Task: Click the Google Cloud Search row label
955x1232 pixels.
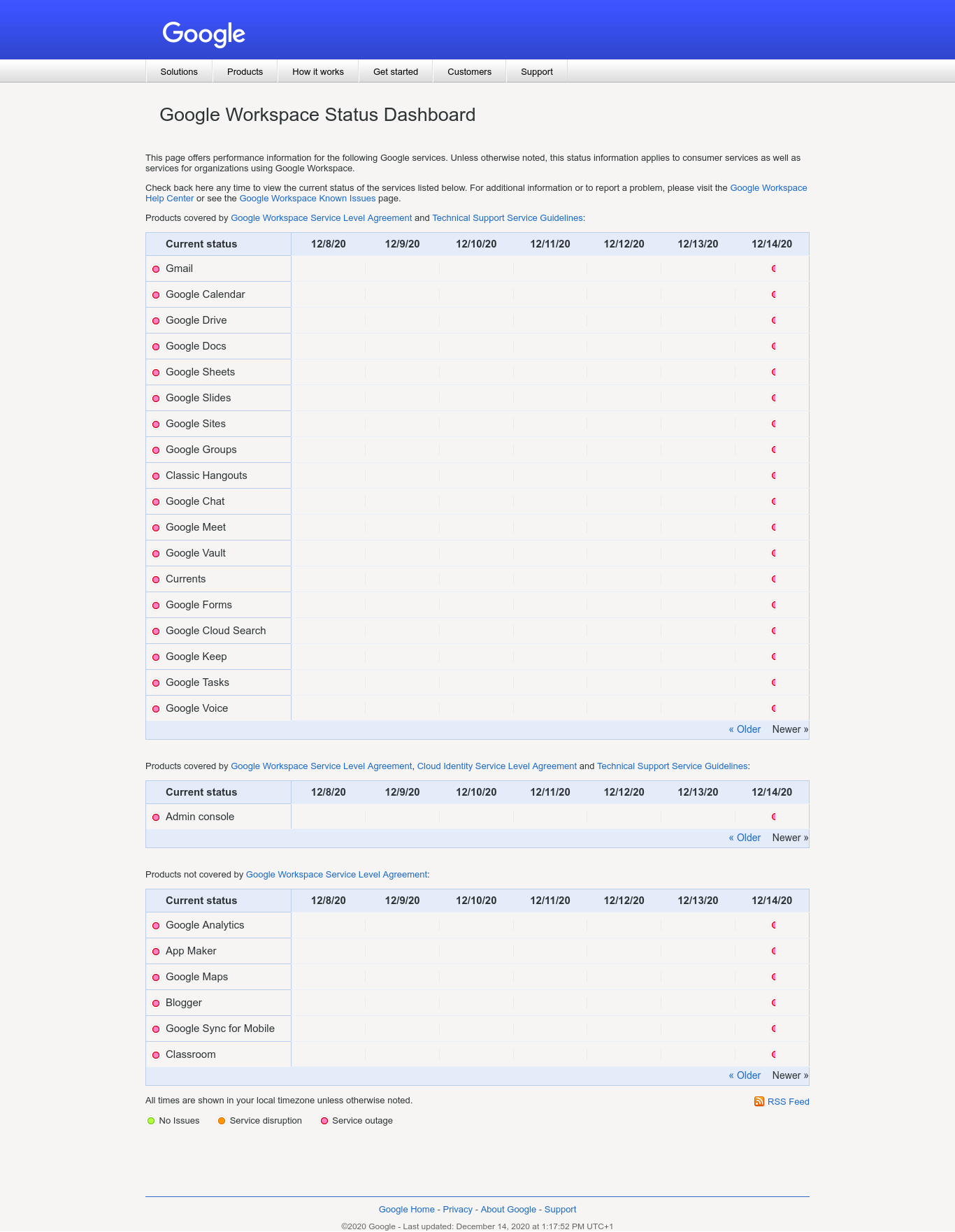Action: (x=216, y=631)
